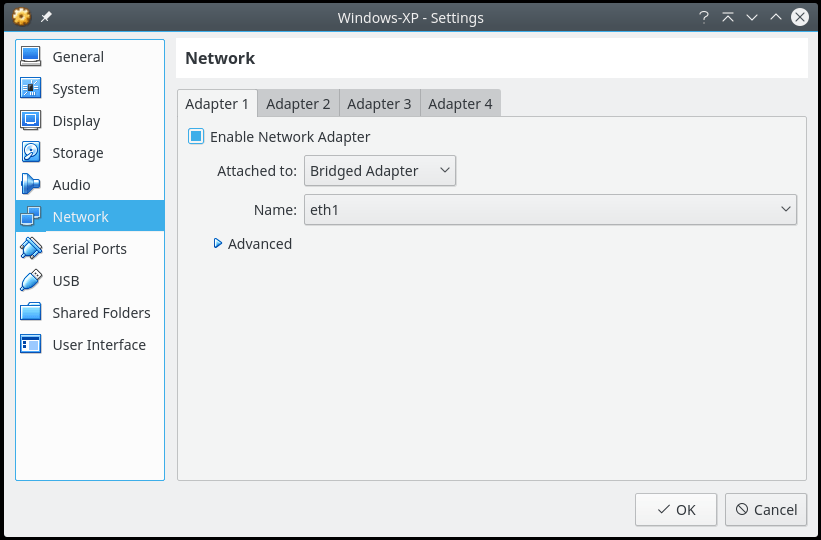Select the Serial Ports icon
Screen dimensions: 821x540
[x=31, y=249]
